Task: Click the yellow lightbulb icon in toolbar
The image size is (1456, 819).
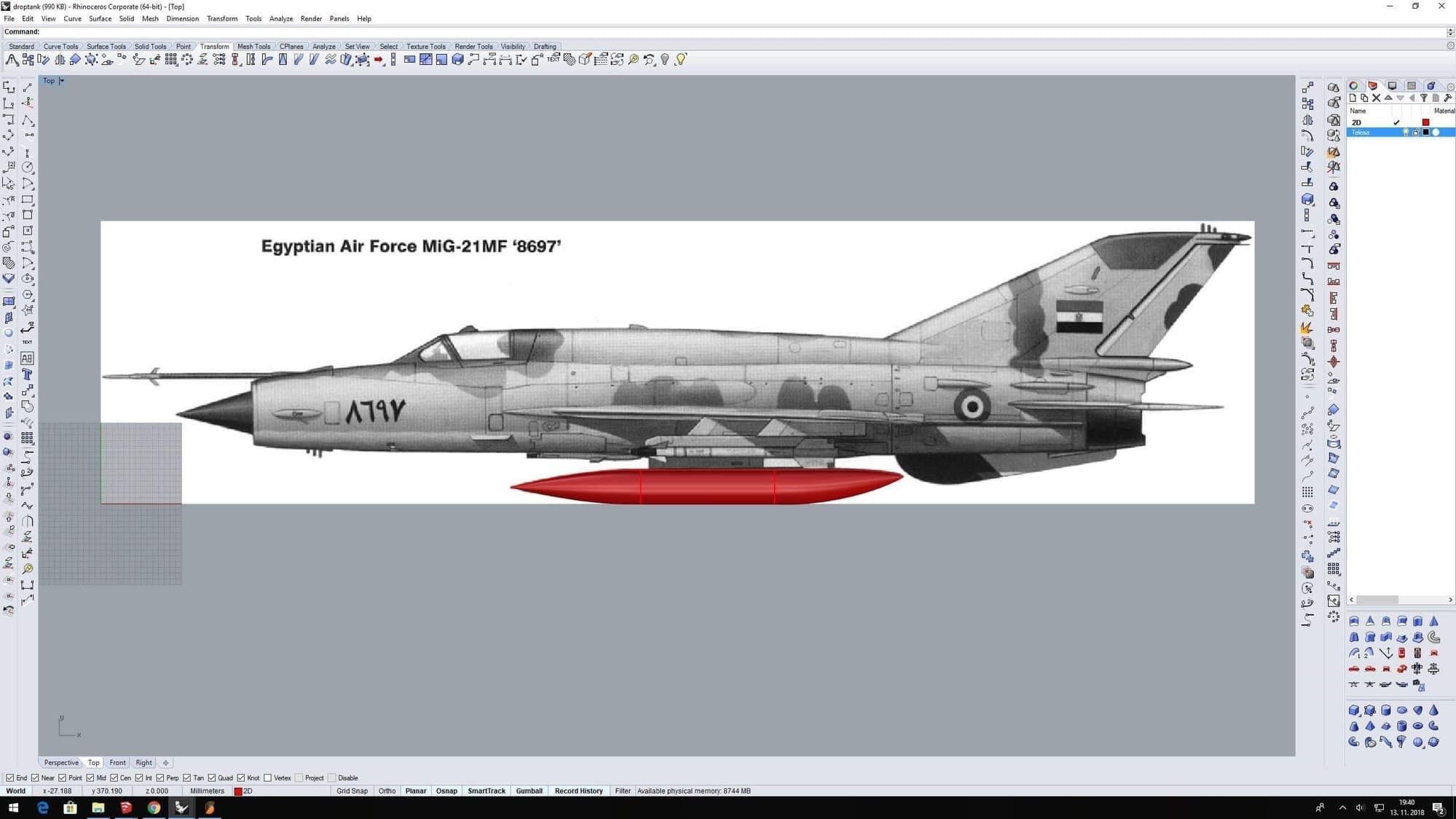Action: tap(680, 60)
